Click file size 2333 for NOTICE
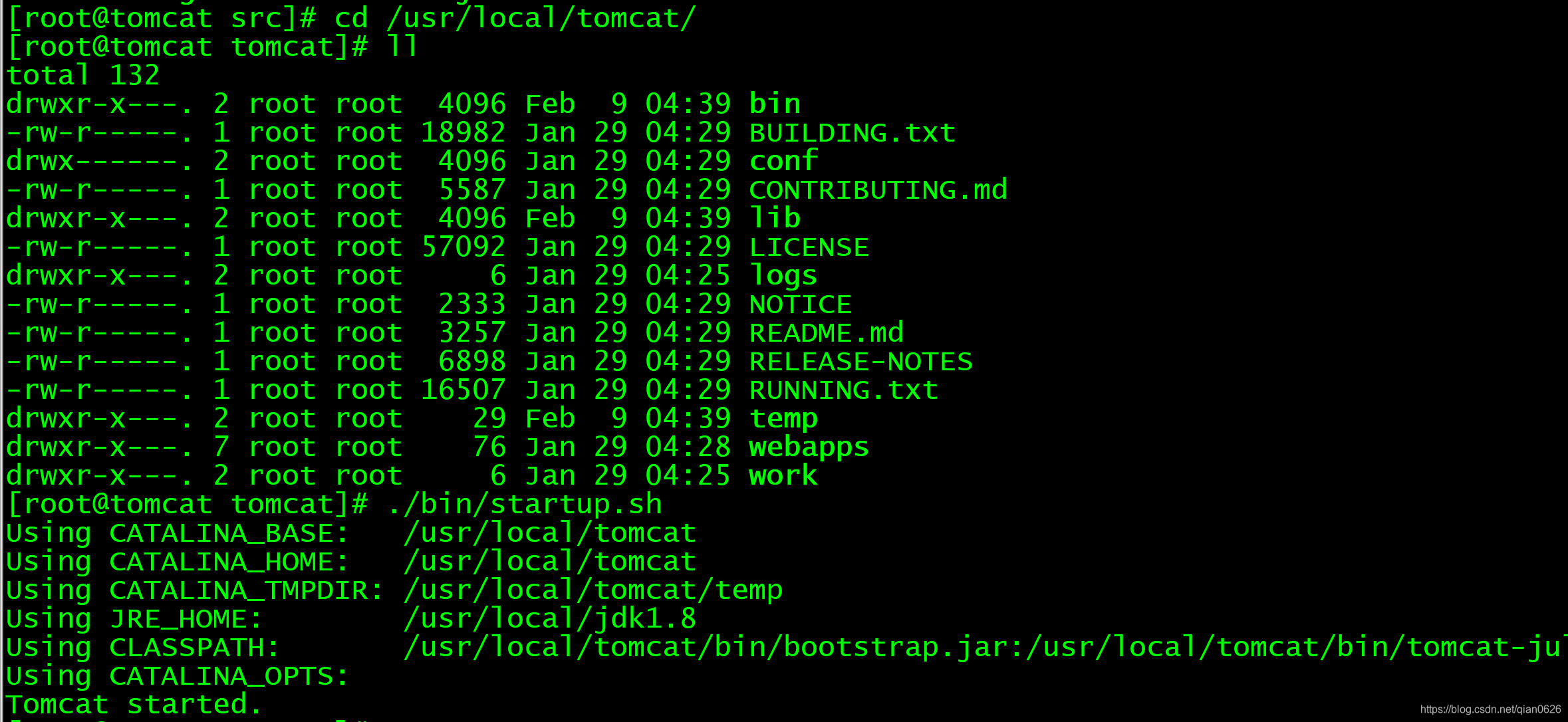Screen dimensions: 1568x722 [472, 304]
